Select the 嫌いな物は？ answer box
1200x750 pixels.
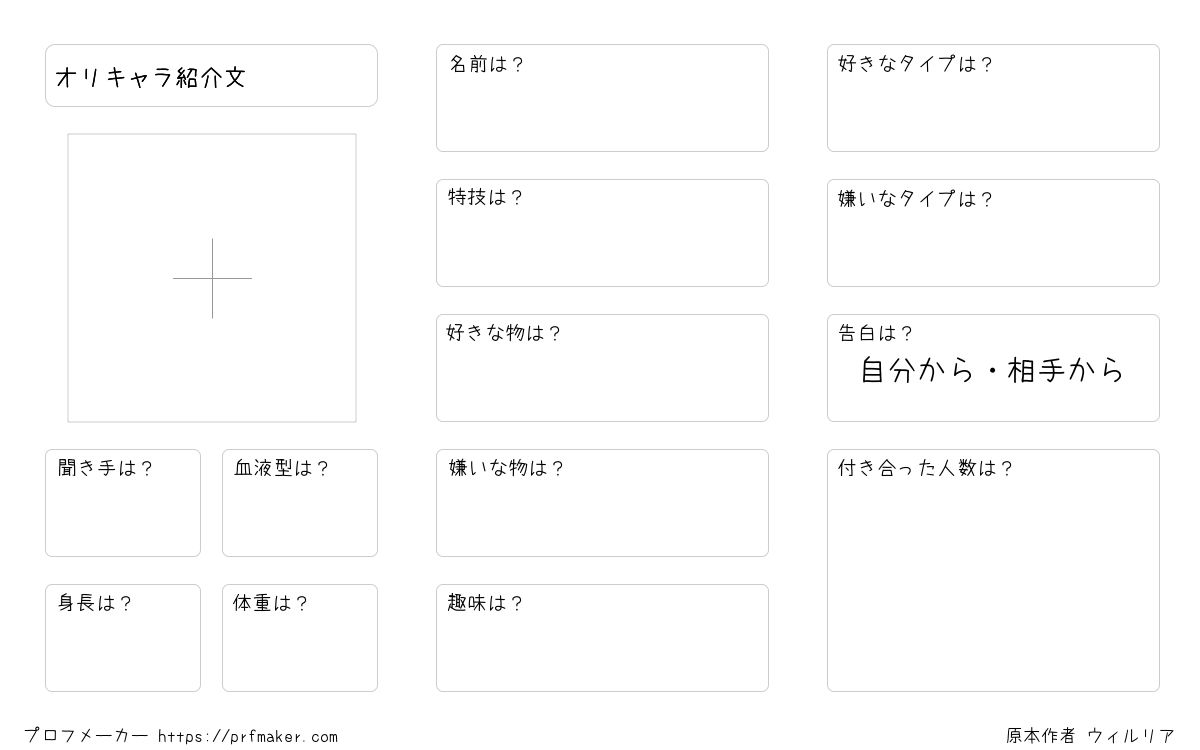[x=602, y=503]
